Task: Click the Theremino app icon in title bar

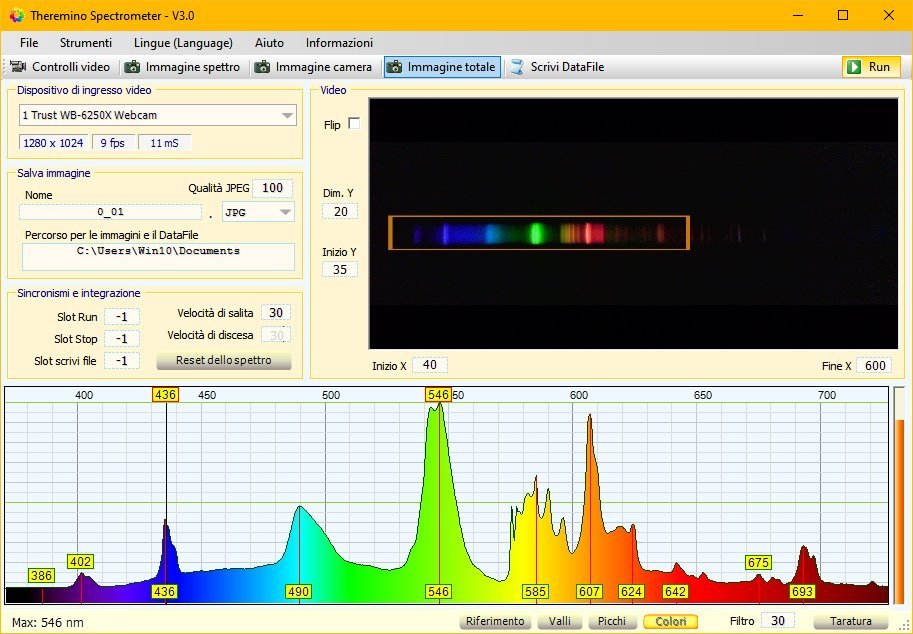Action: [x=16, y=15]
